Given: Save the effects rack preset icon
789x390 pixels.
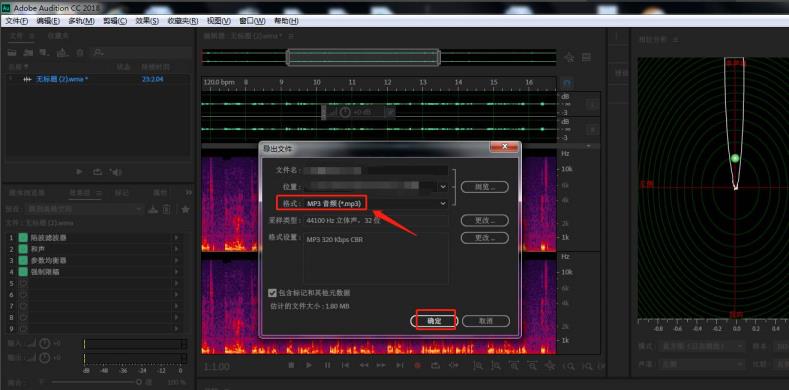Looking at the screenshot, I should 153,209.
